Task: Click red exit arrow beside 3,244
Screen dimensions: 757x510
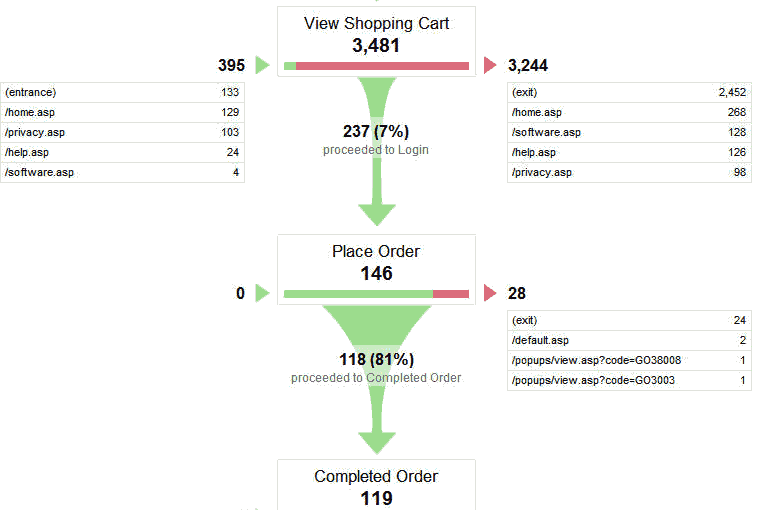Action: click(x=490, y=66)
